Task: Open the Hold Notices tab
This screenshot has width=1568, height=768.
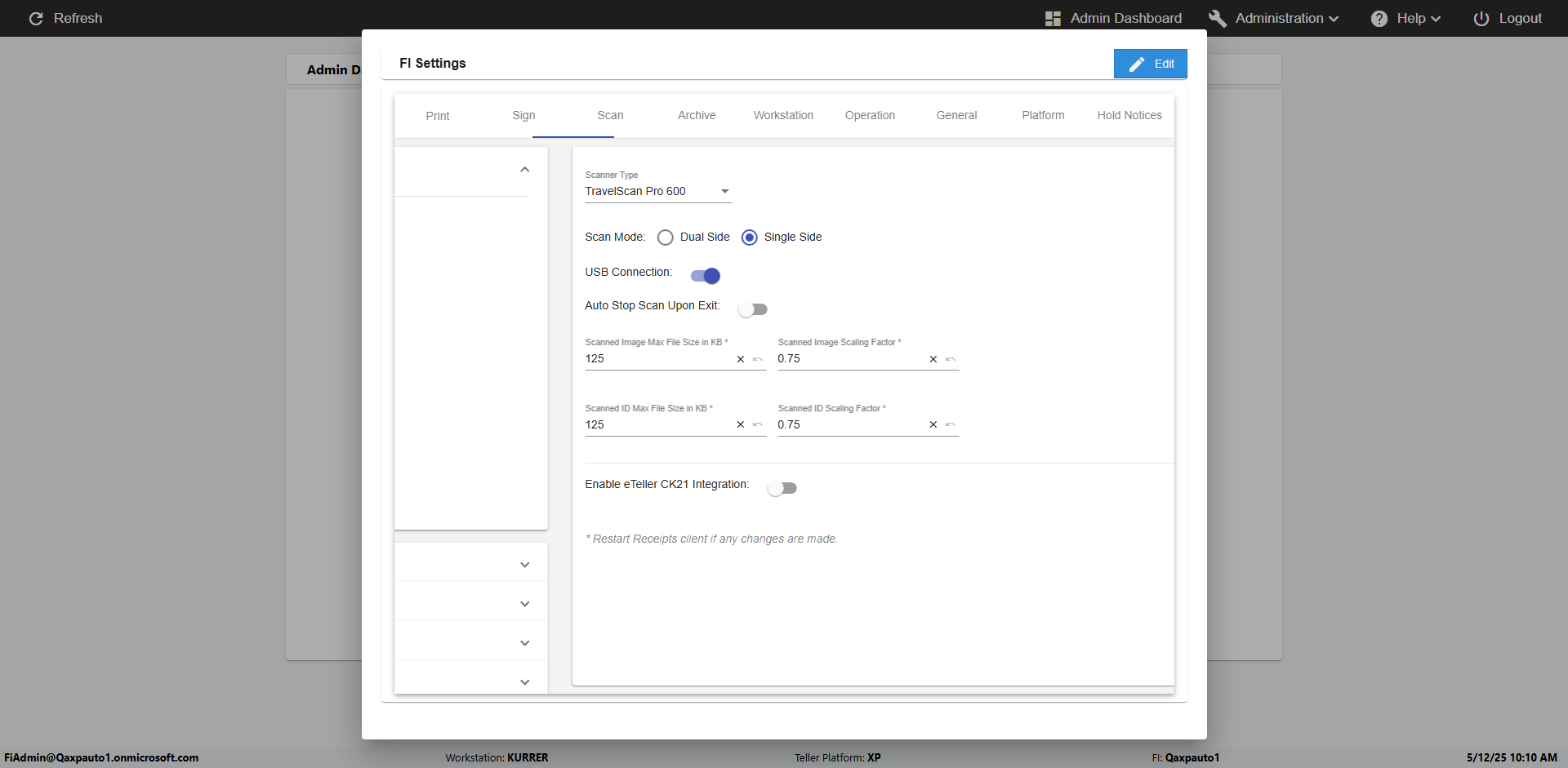Action: coord(1129,116)
